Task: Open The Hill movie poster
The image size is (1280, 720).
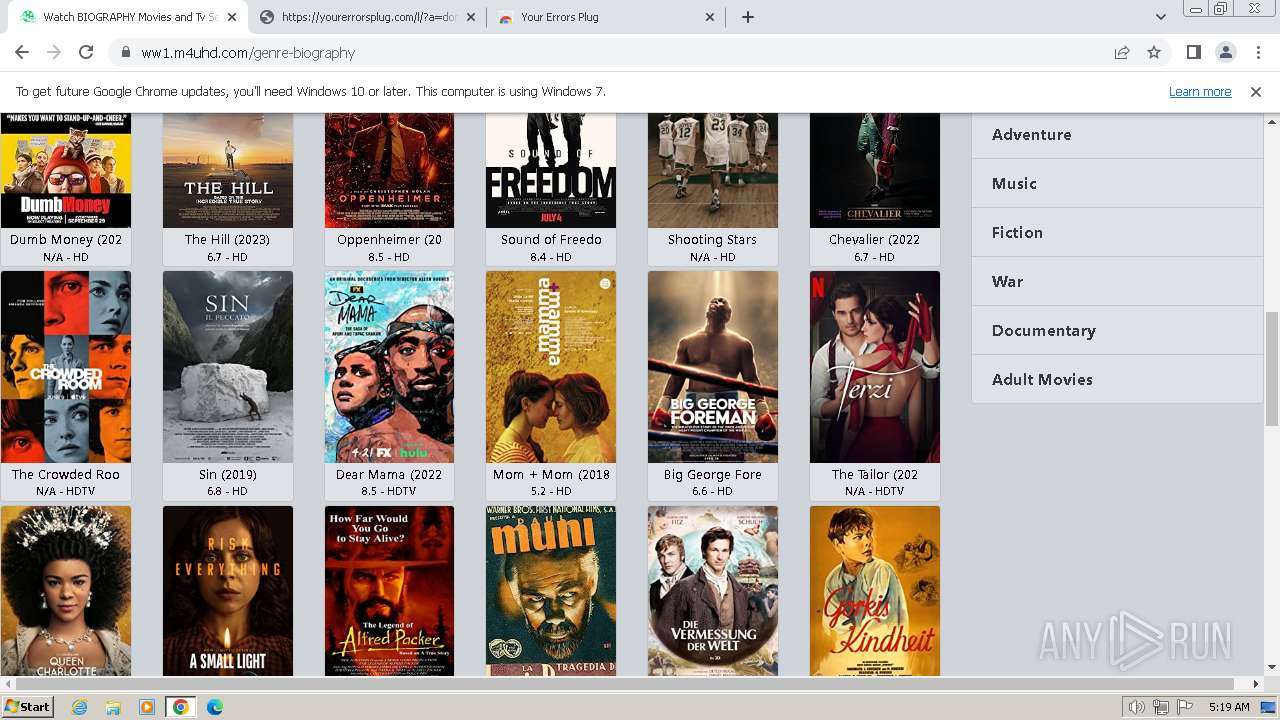Action: 228,171
